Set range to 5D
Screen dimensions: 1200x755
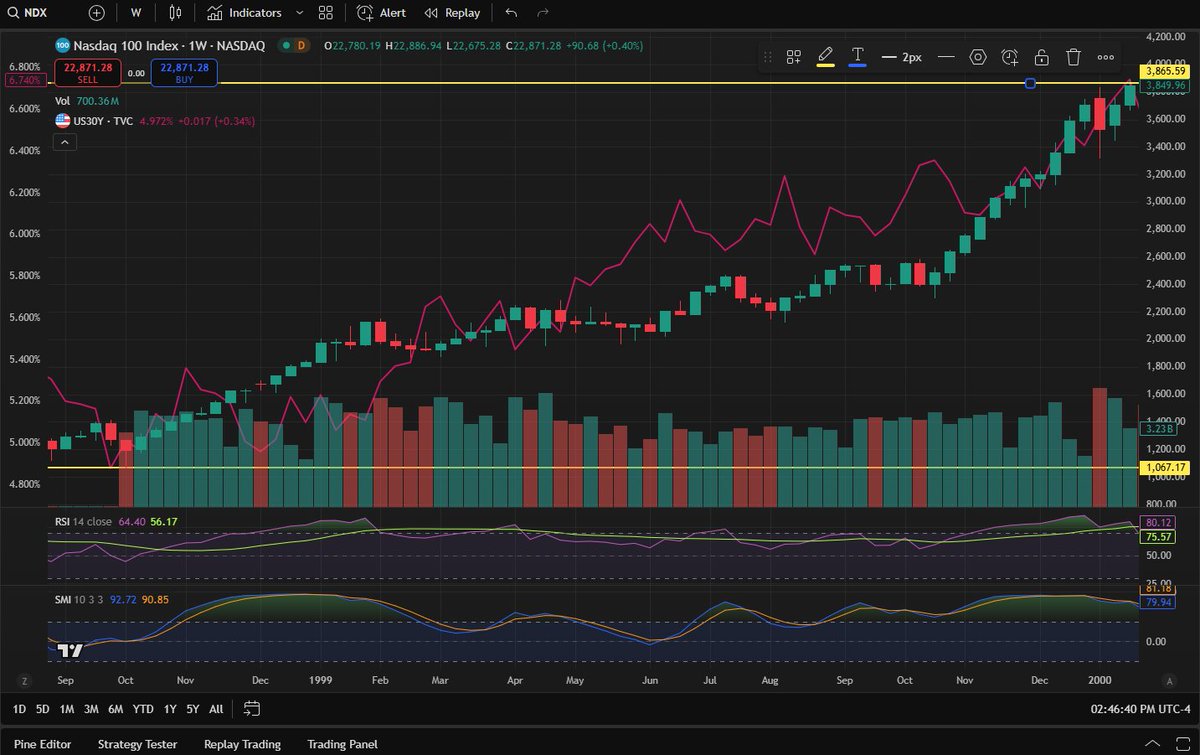[43, 709]
